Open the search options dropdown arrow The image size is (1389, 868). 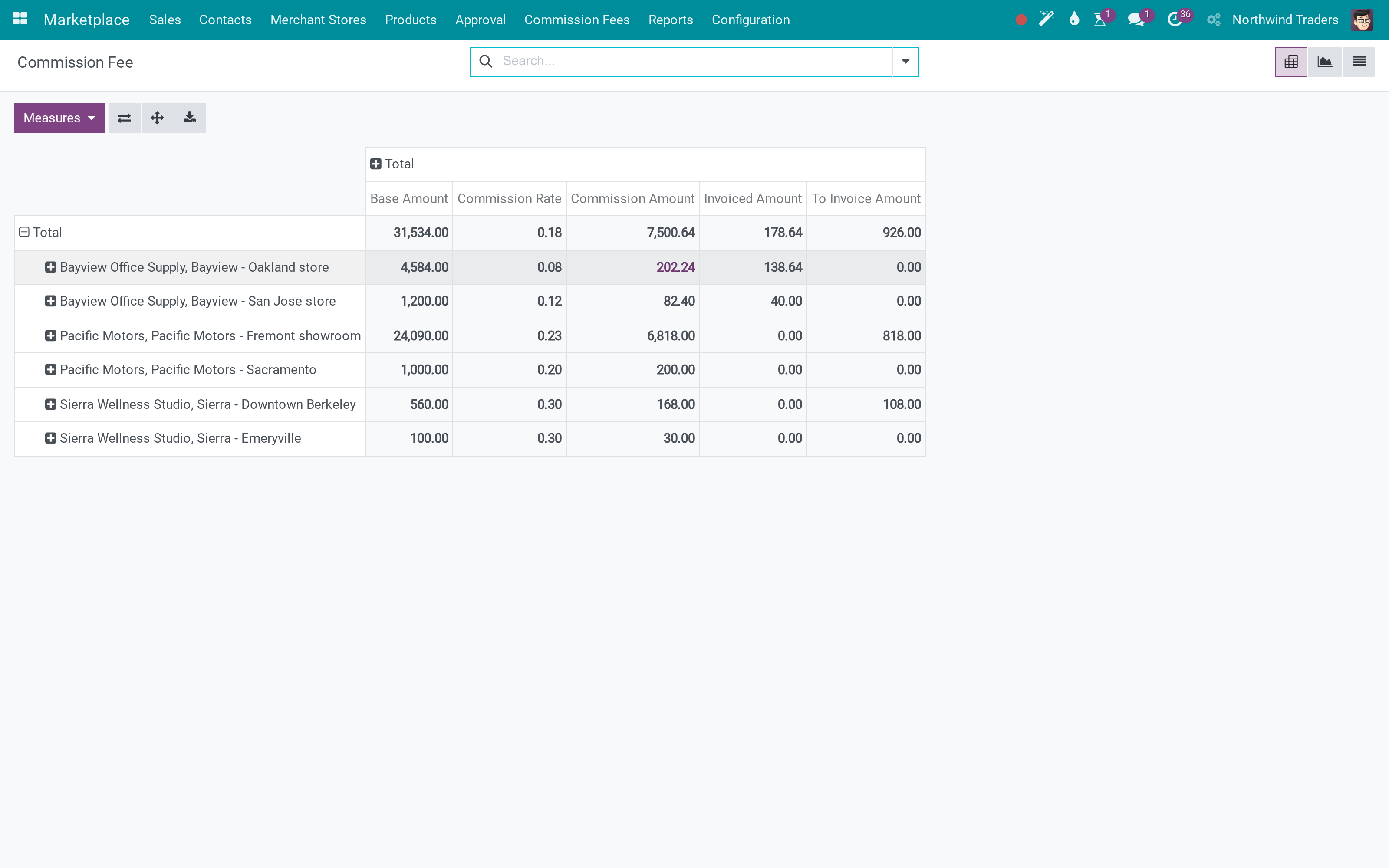click(x=906, y=62)
